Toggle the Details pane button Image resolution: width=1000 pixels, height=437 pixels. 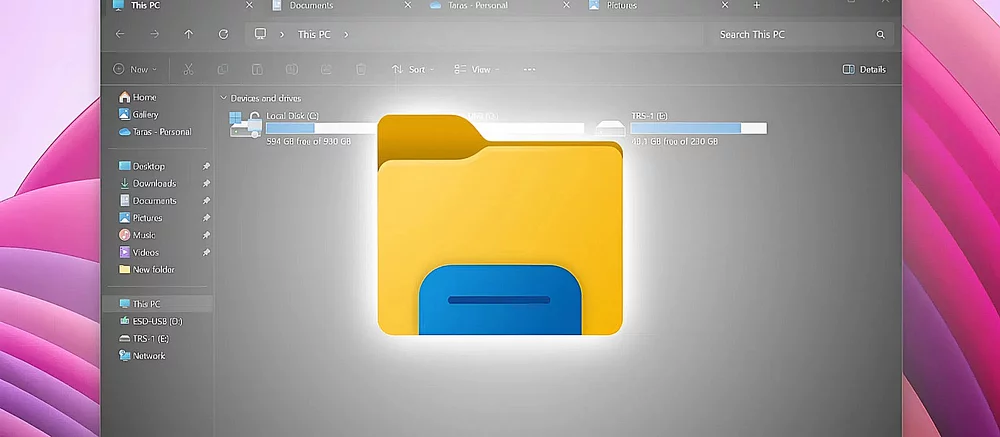pos(864,70)
